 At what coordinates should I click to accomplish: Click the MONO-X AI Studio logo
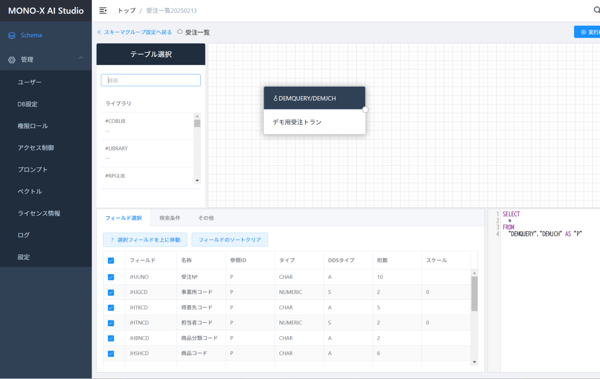click(x=46, y=11)
